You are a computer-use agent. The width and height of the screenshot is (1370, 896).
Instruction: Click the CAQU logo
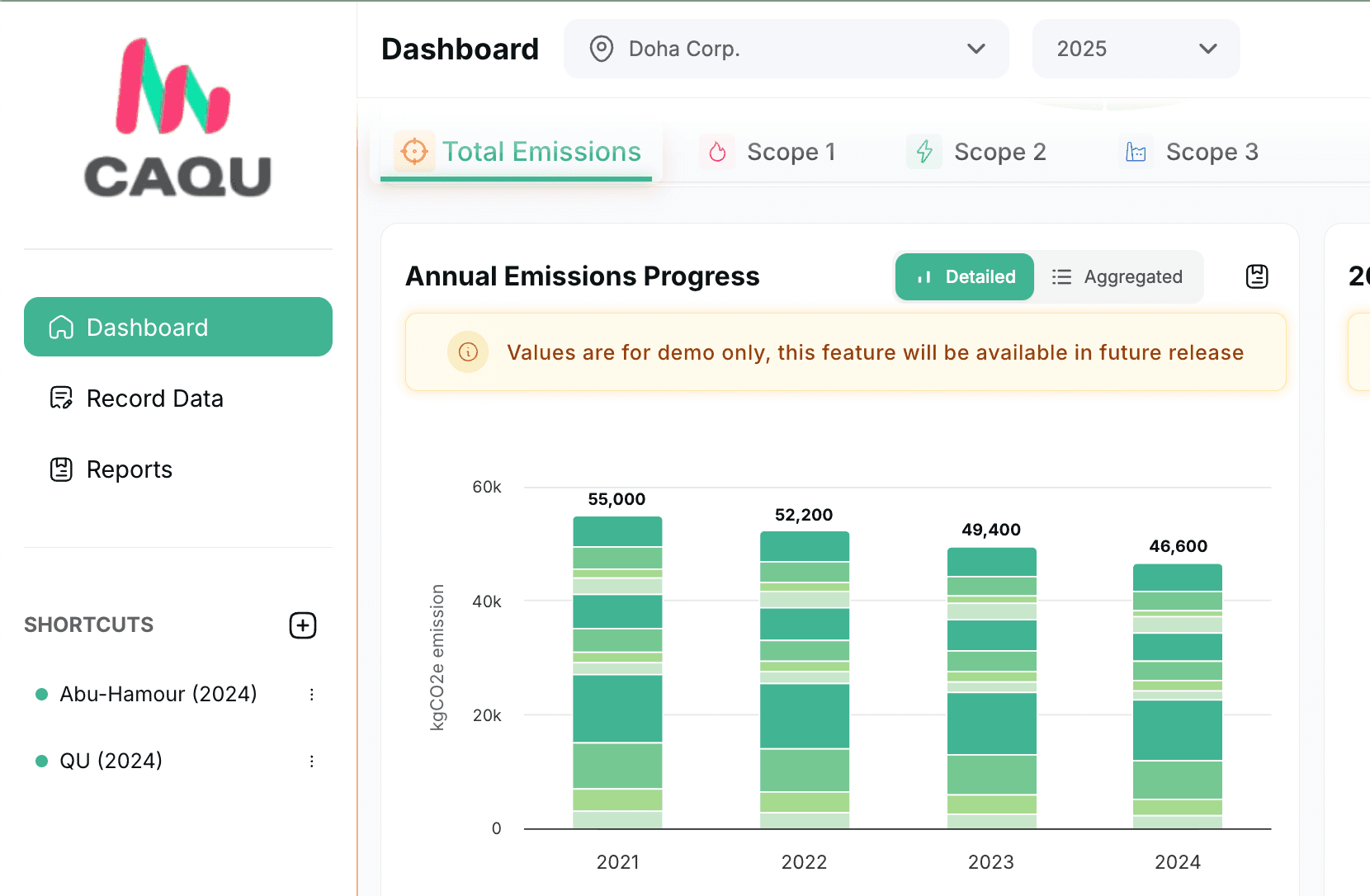pyautogui.click(x=177, y=118)
